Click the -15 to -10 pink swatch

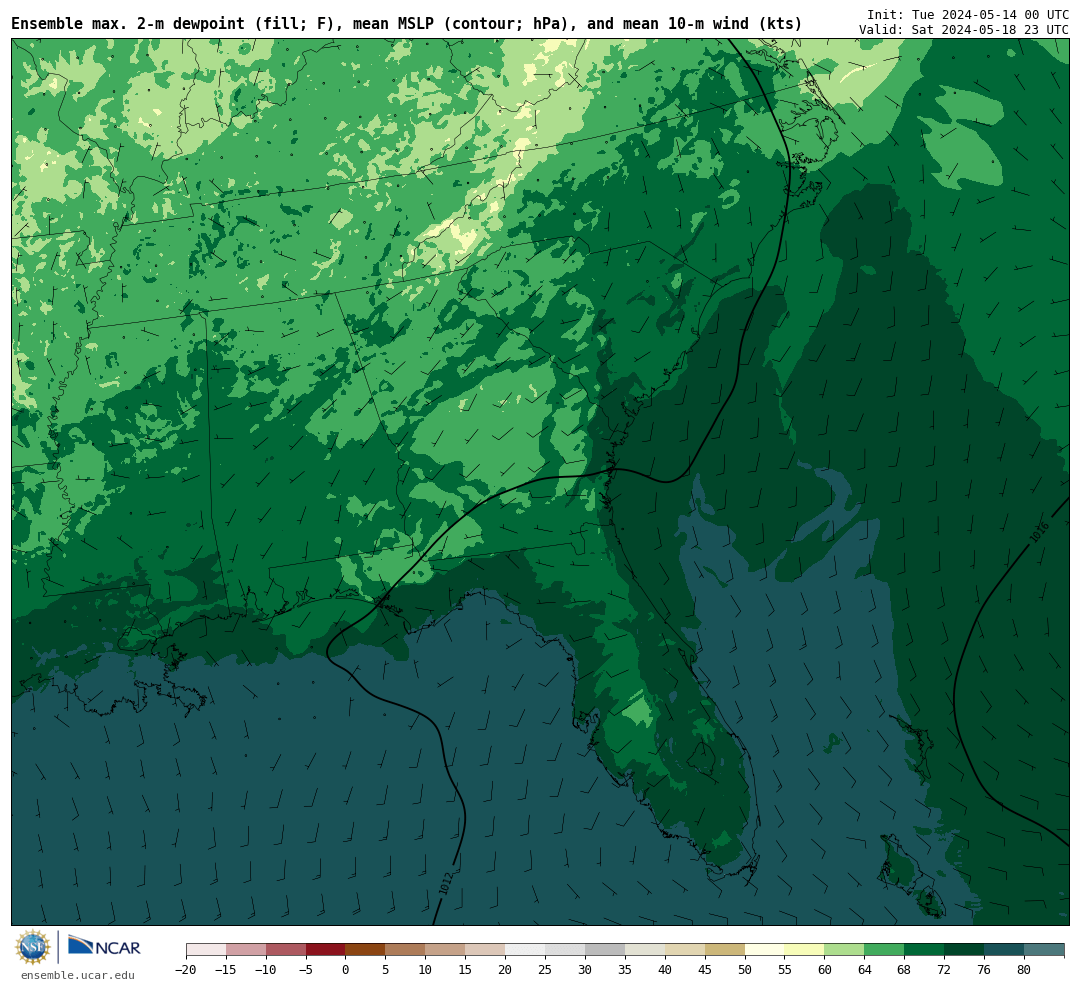pyautogui.click(x=246, y=950)
